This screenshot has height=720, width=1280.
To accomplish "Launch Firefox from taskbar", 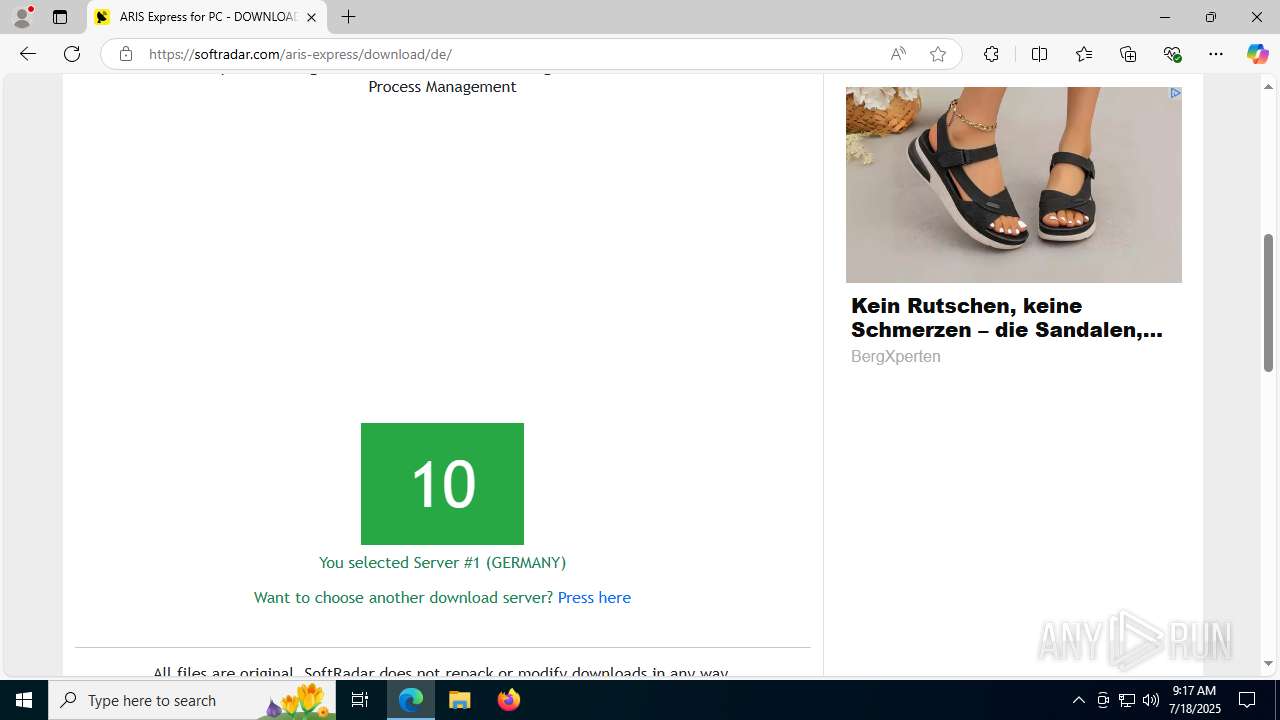I will click(509, 700).
